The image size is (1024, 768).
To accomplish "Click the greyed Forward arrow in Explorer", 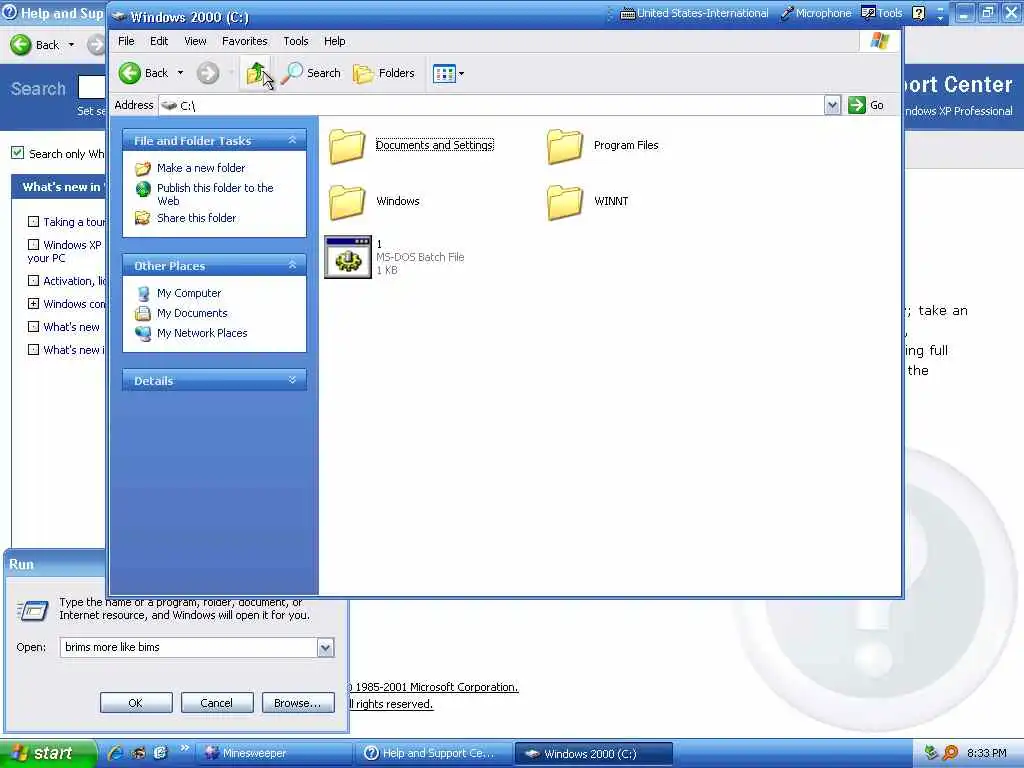I will [x=208, y=73].
